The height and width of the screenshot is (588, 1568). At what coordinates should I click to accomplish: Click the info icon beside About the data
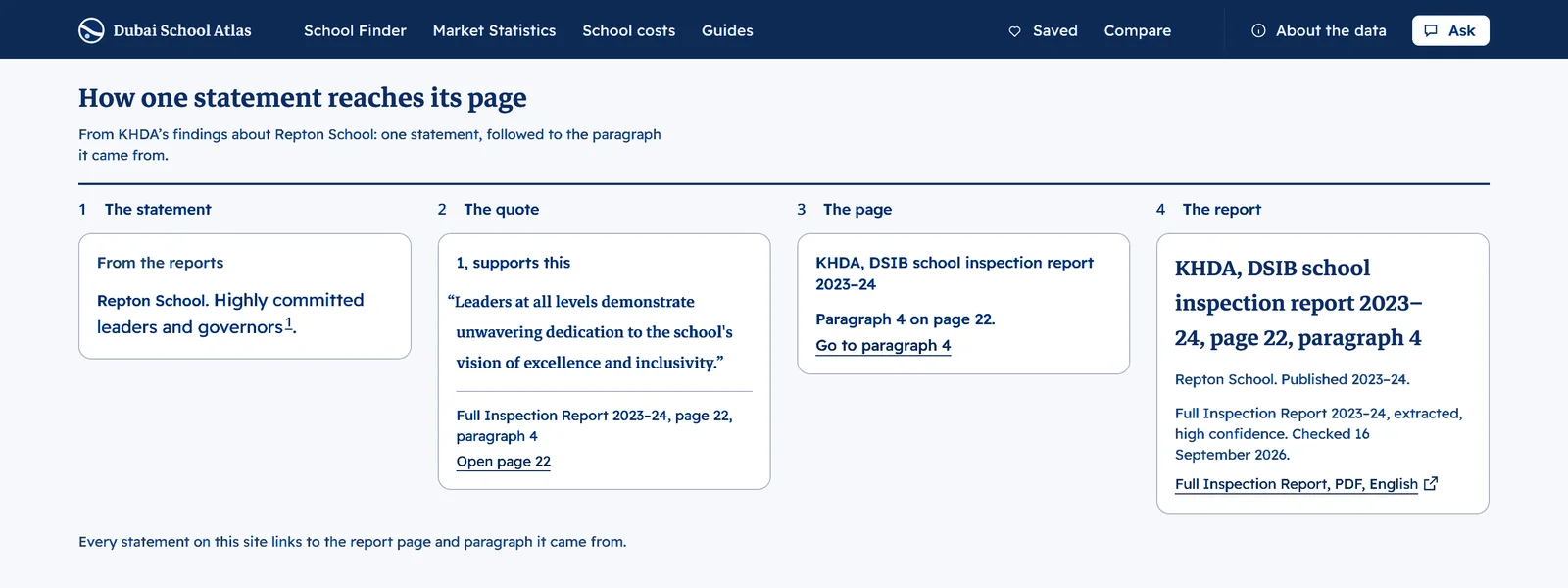pos(1258,30)
